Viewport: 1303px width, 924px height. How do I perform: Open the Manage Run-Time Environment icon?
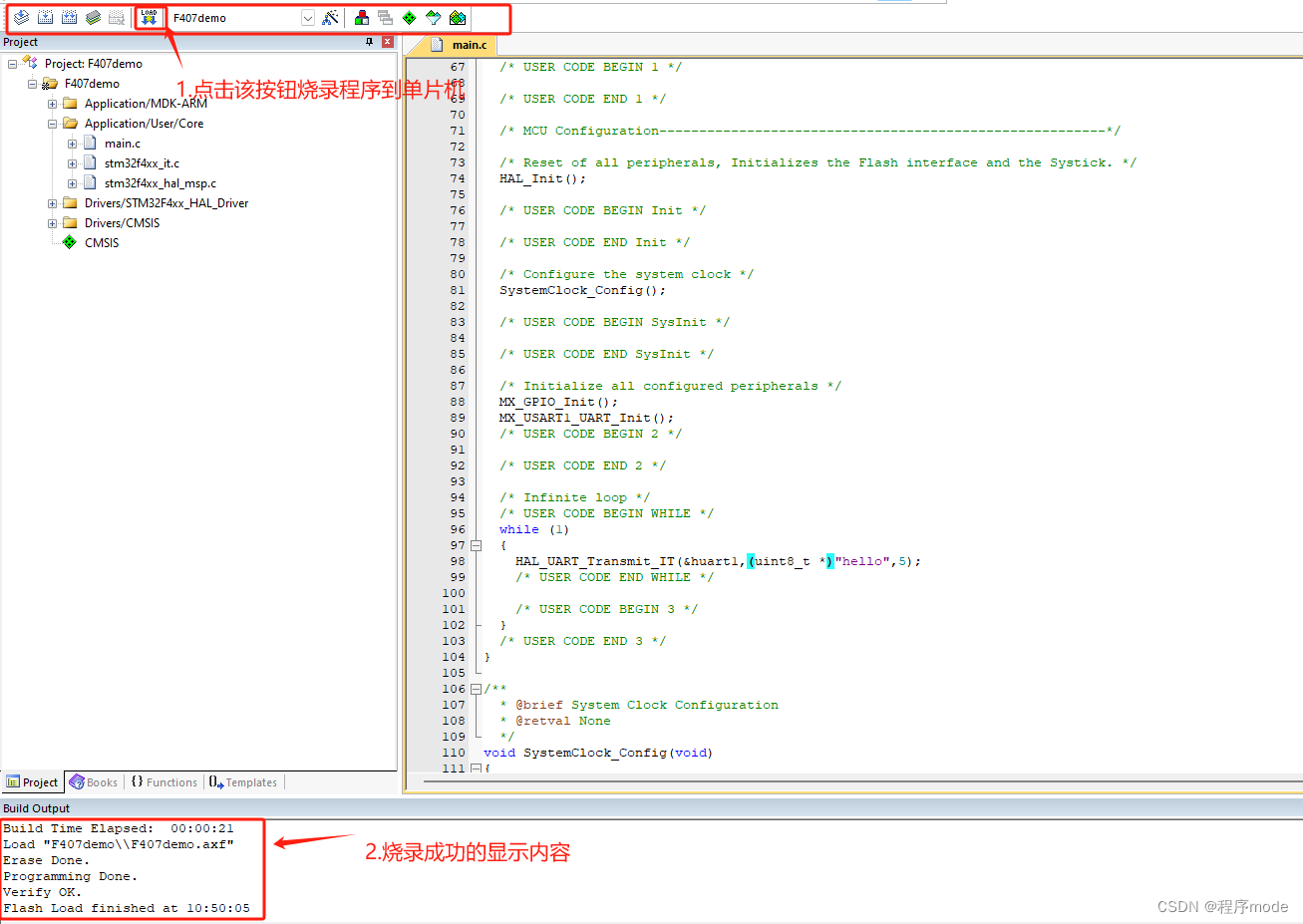pos(410,18)
